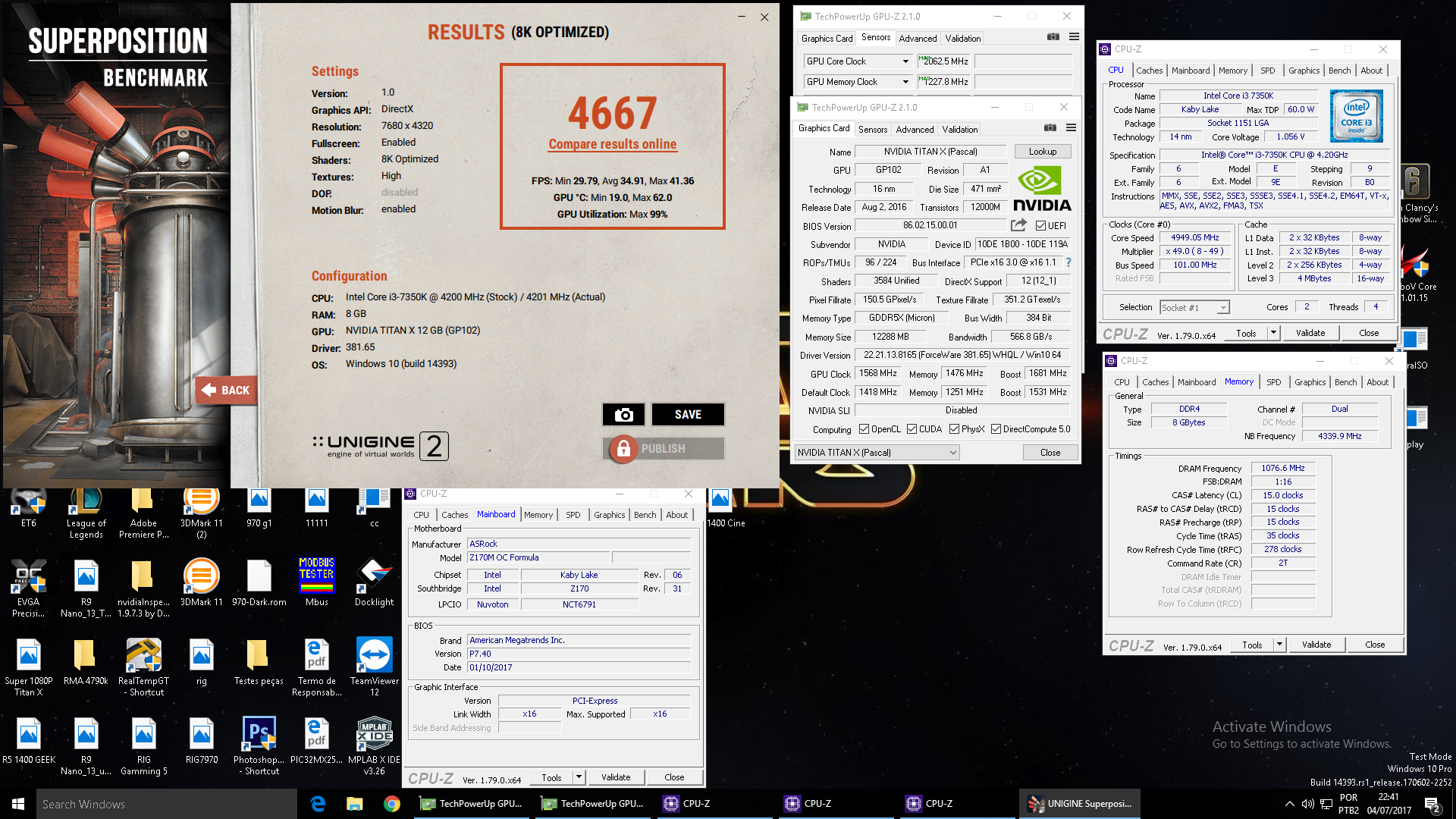
Task: Open Modbus Tester Mbus desktop icon
Action: (x=317, y=582)
